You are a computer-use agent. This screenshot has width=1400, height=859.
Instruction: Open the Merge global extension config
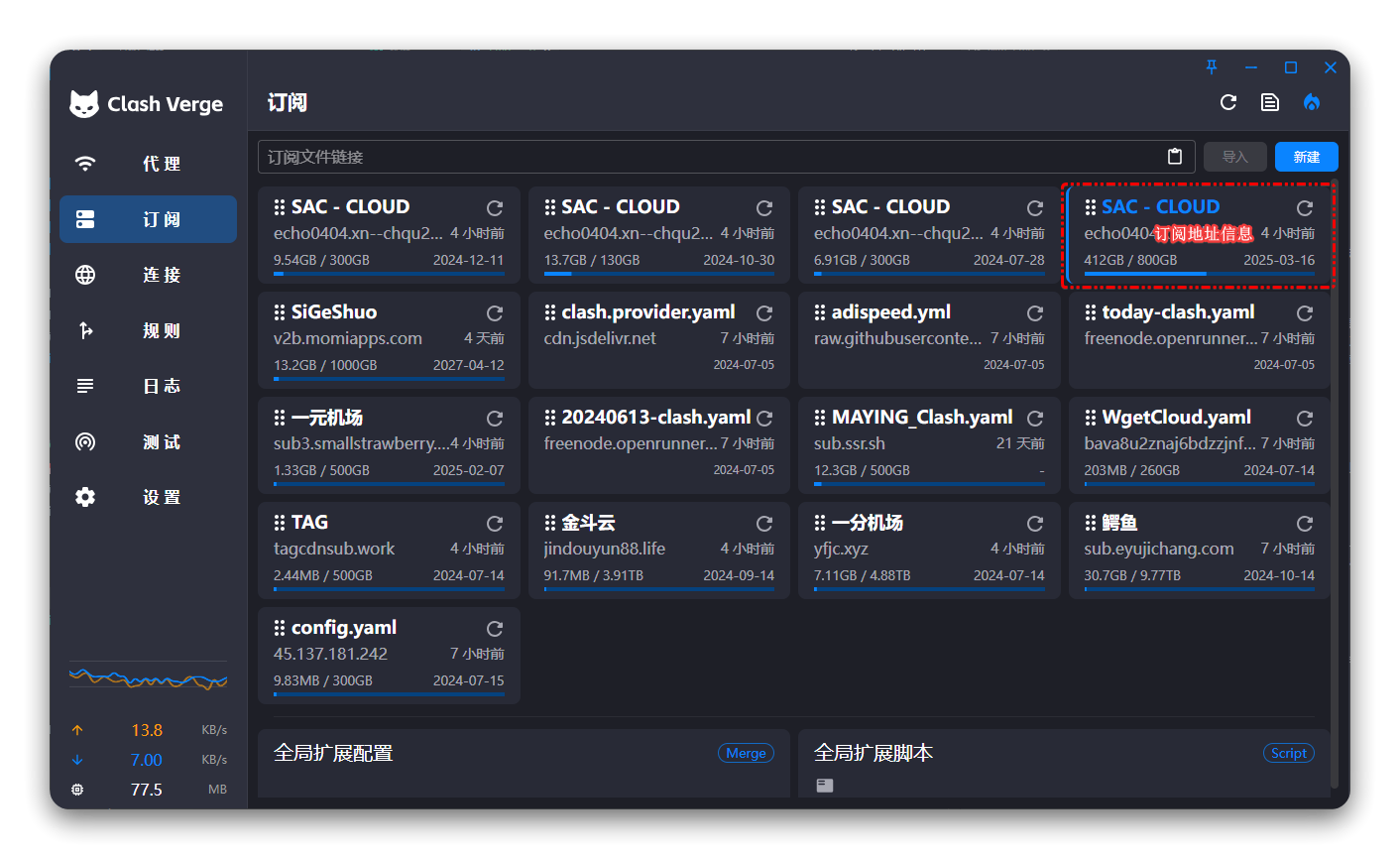(x=746, y=753)
